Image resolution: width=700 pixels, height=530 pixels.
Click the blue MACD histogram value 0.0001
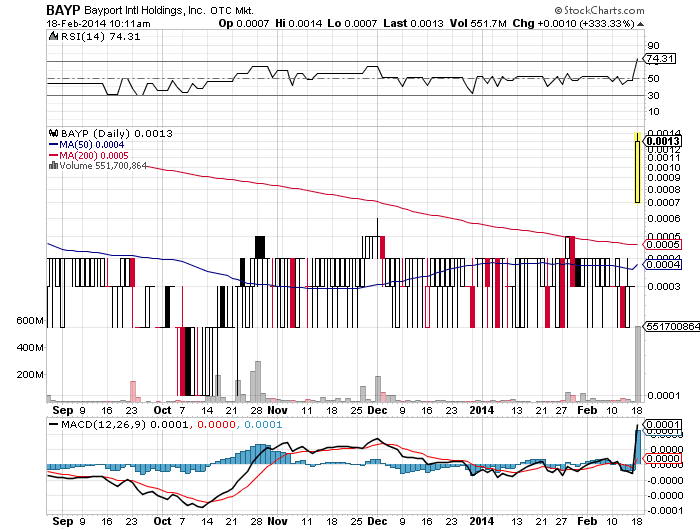click(x=263, y=424)
